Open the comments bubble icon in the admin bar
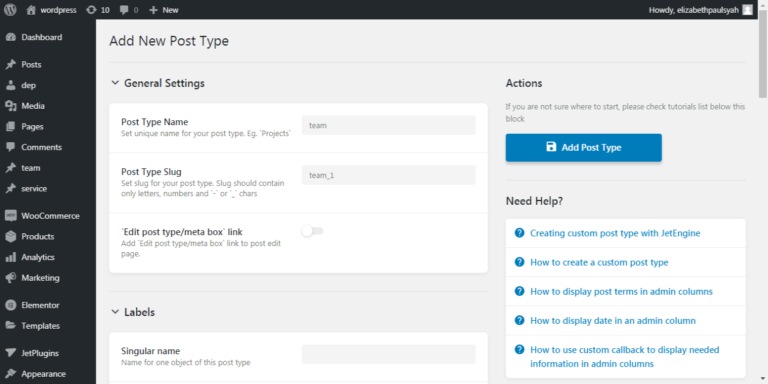Image resolution: width=768 pixels, height=384 pixels. [x=124, y=10]
